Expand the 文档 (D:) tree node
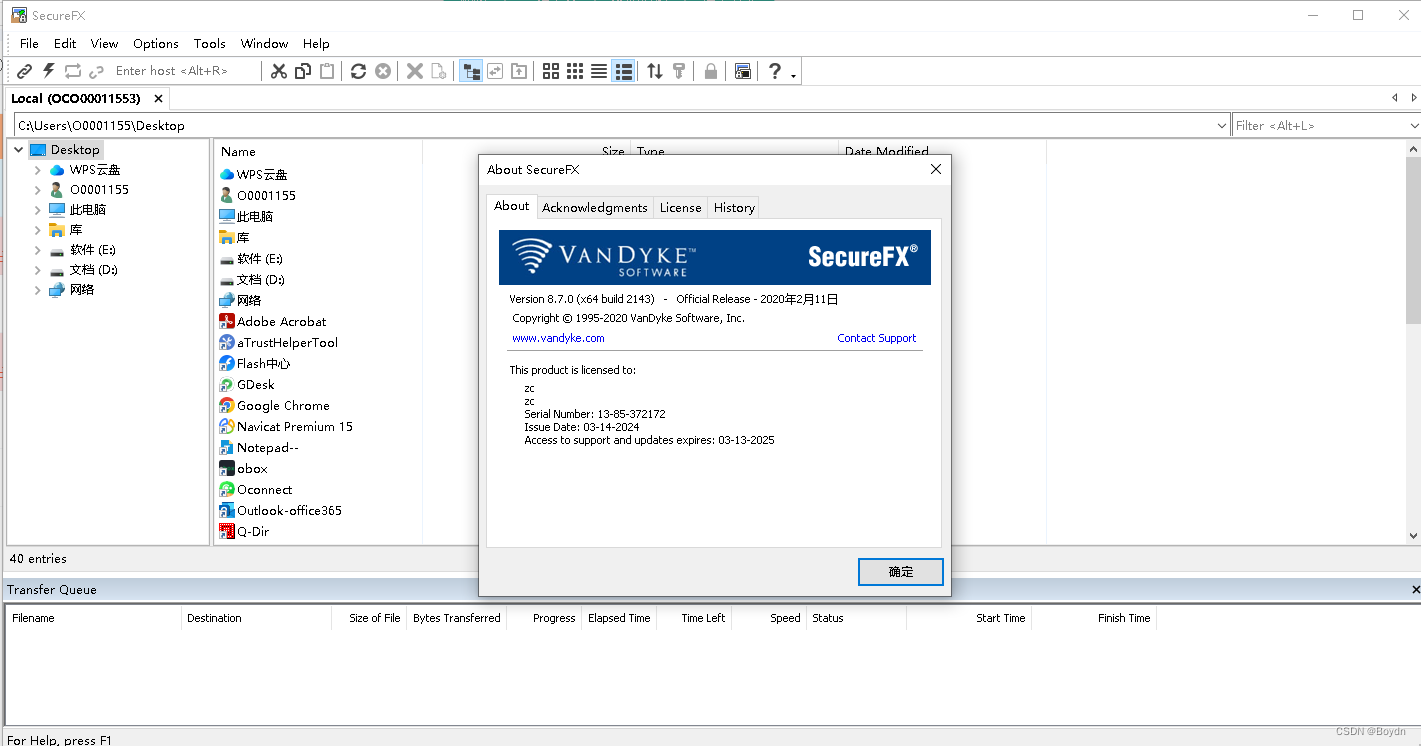Screen dimensions: 1421x746 tap(38, 270)
